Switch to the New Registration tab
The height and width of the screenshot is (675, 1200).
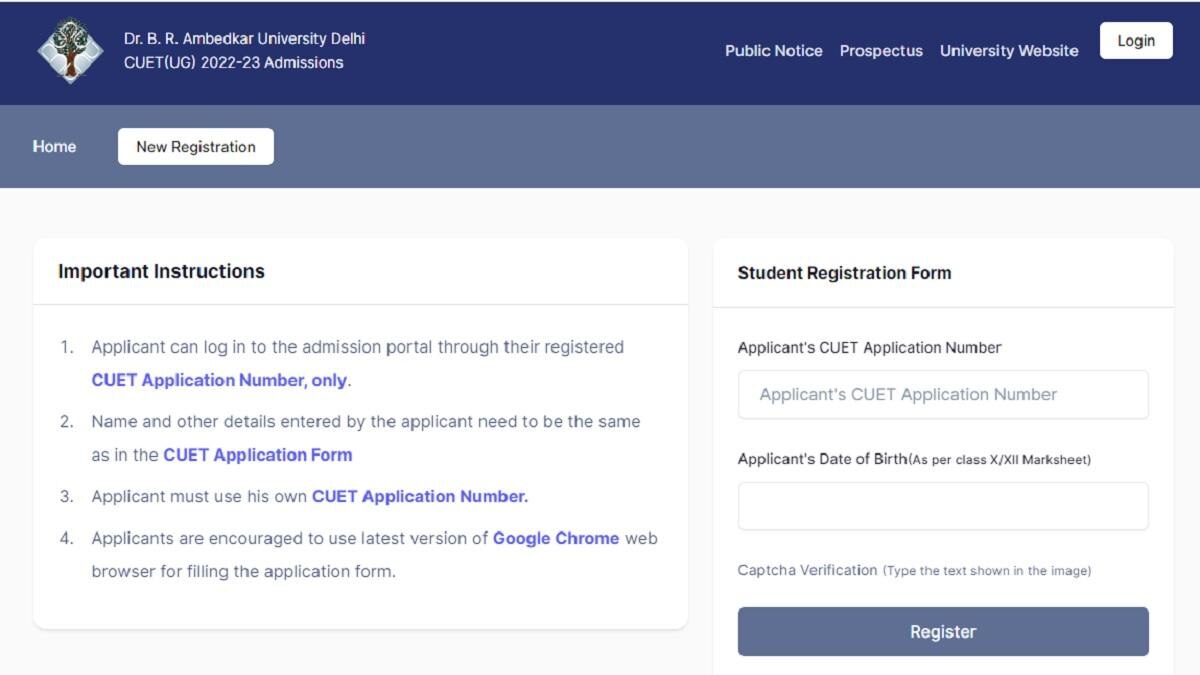[195, 146]
